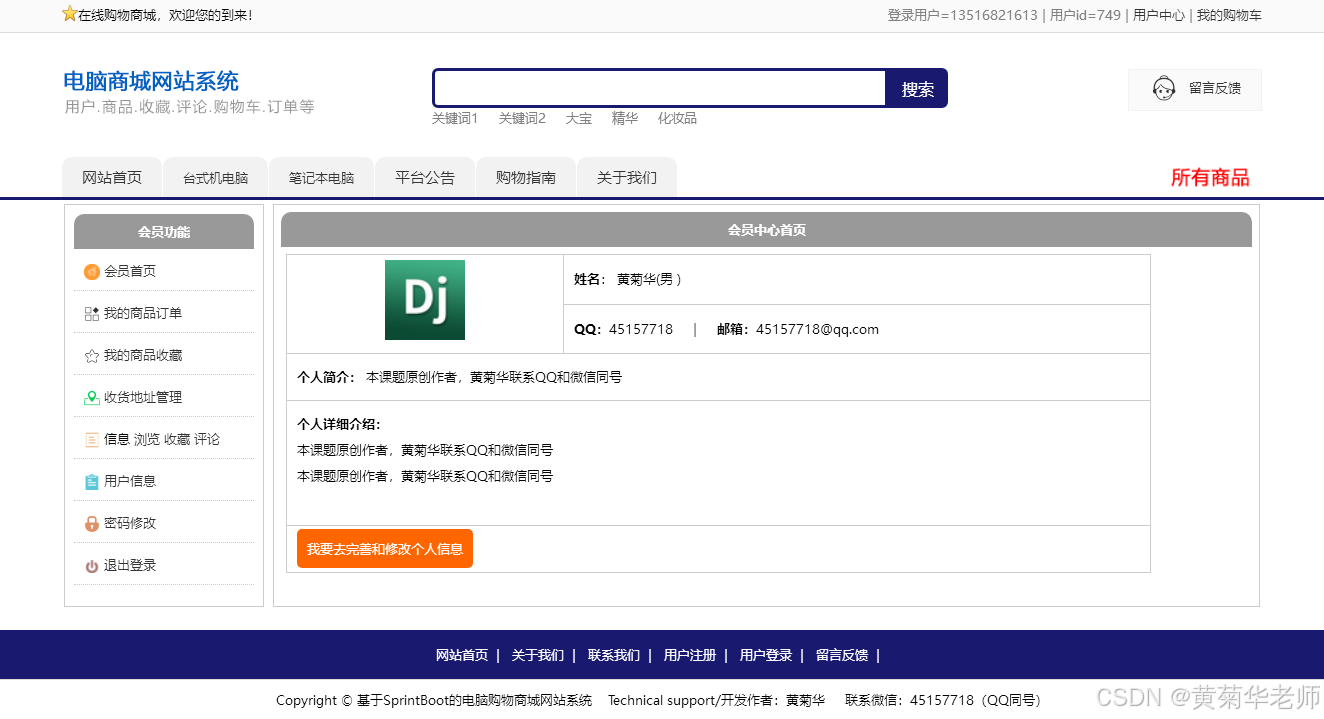Select the 关键词2 search suggestion
Viewport: 1324px width, 719px height.
click(x=522, y=118)
